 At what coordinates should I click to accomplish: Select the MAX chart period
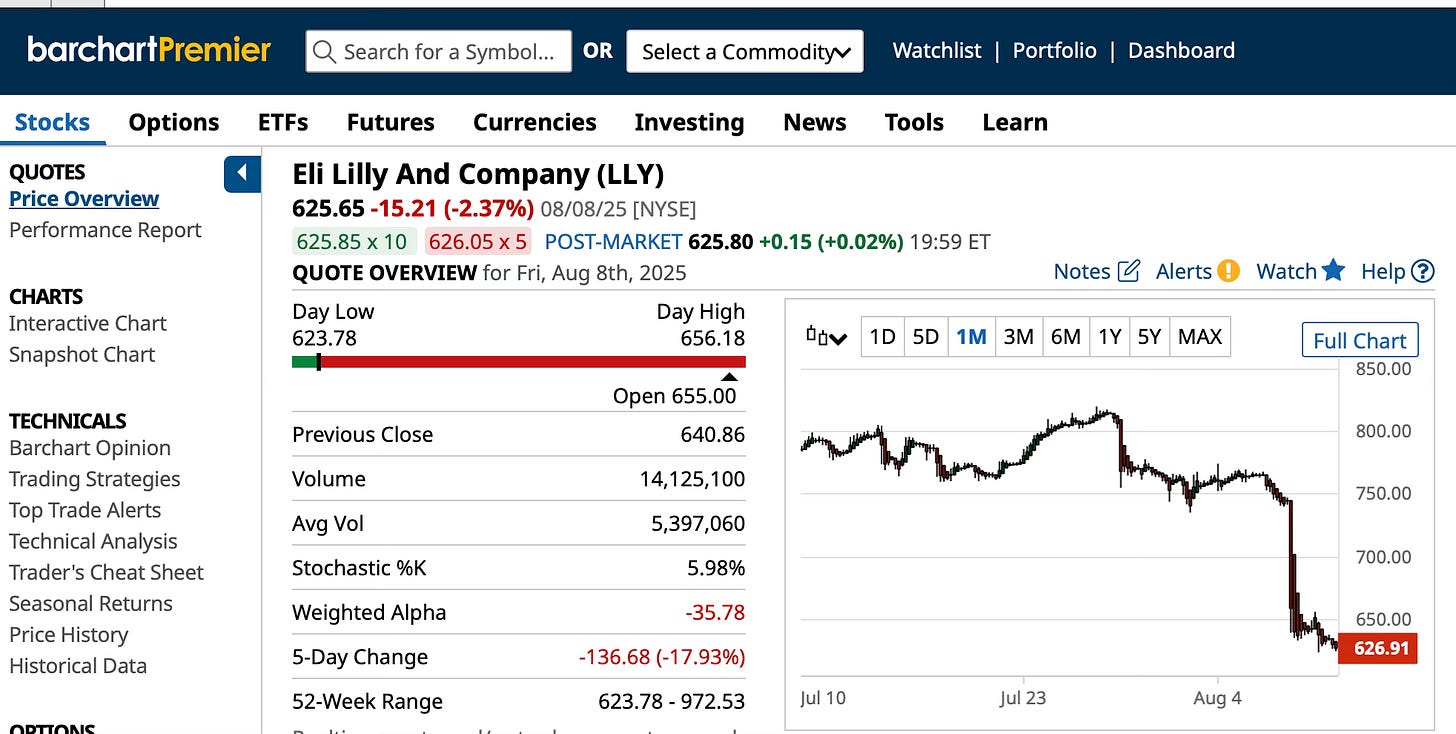coord(1200,337)
